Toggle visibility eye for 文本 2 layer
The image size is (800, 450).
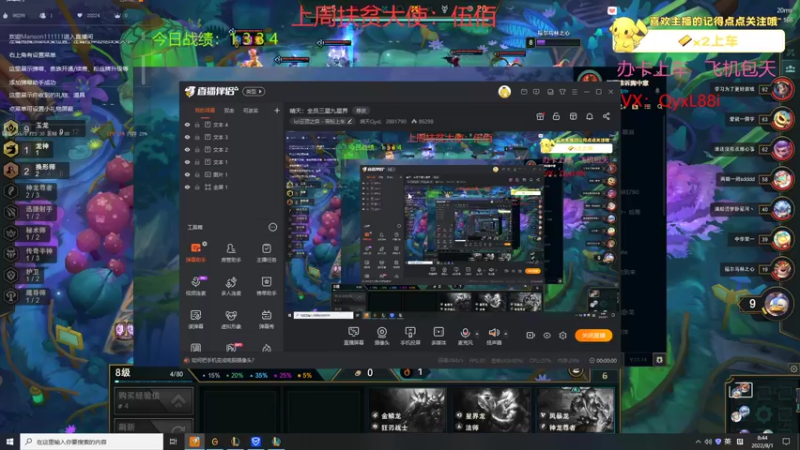[187, 149]
